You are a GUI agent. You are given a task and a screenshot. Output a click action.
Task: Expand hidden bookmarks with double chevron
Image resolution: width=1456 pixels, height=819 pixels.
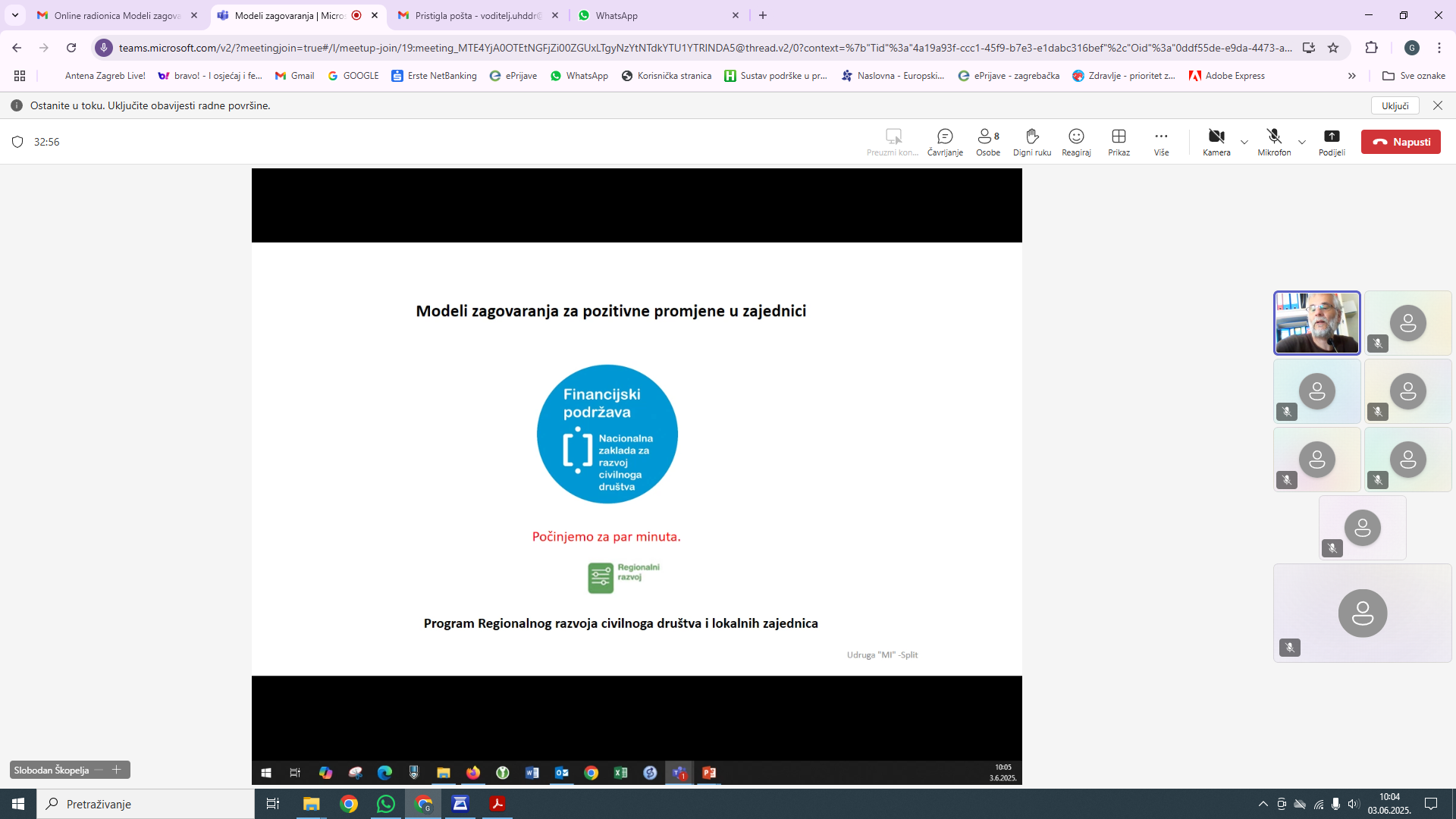(x=1351, y=76)
